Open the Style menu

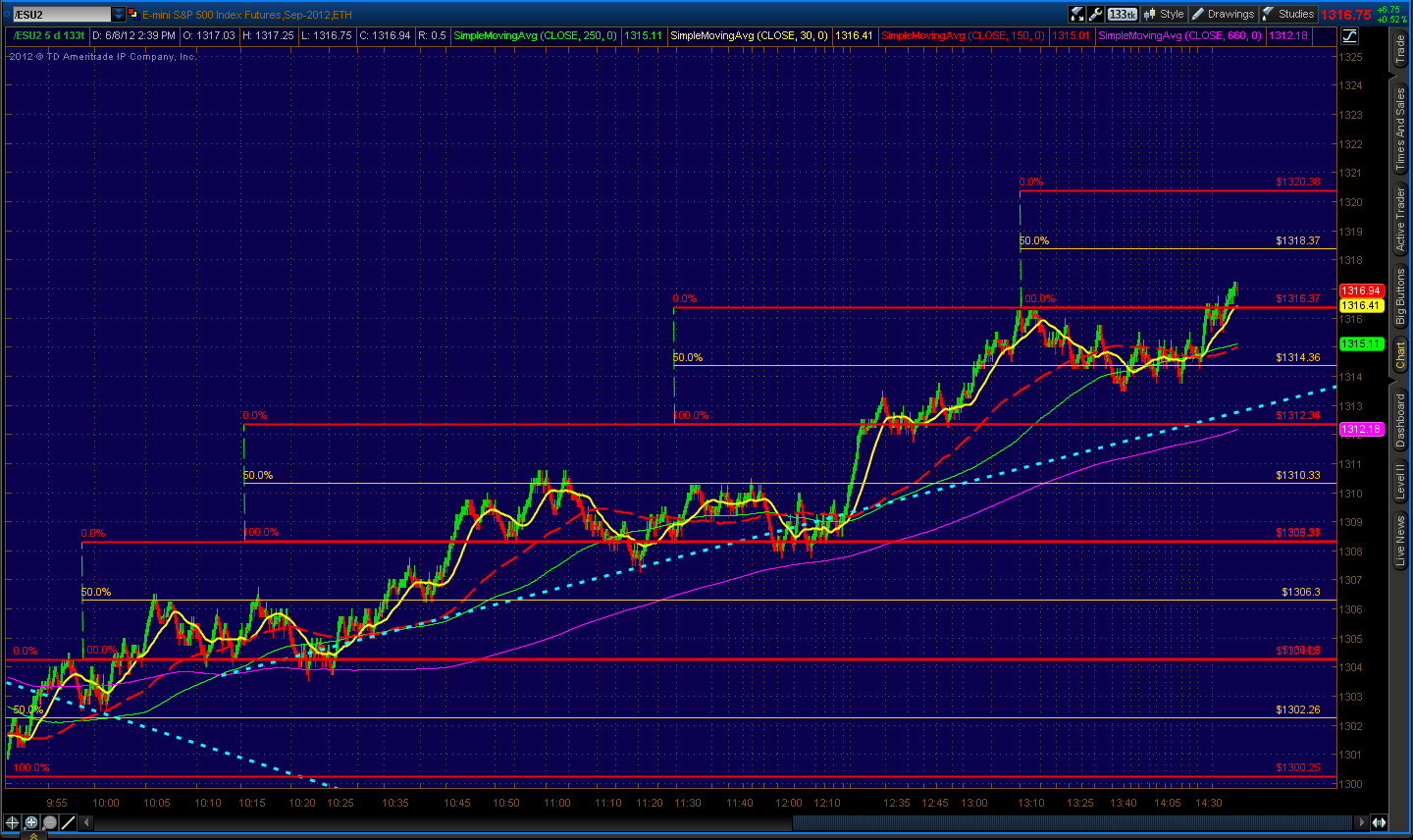(1164, 14)
